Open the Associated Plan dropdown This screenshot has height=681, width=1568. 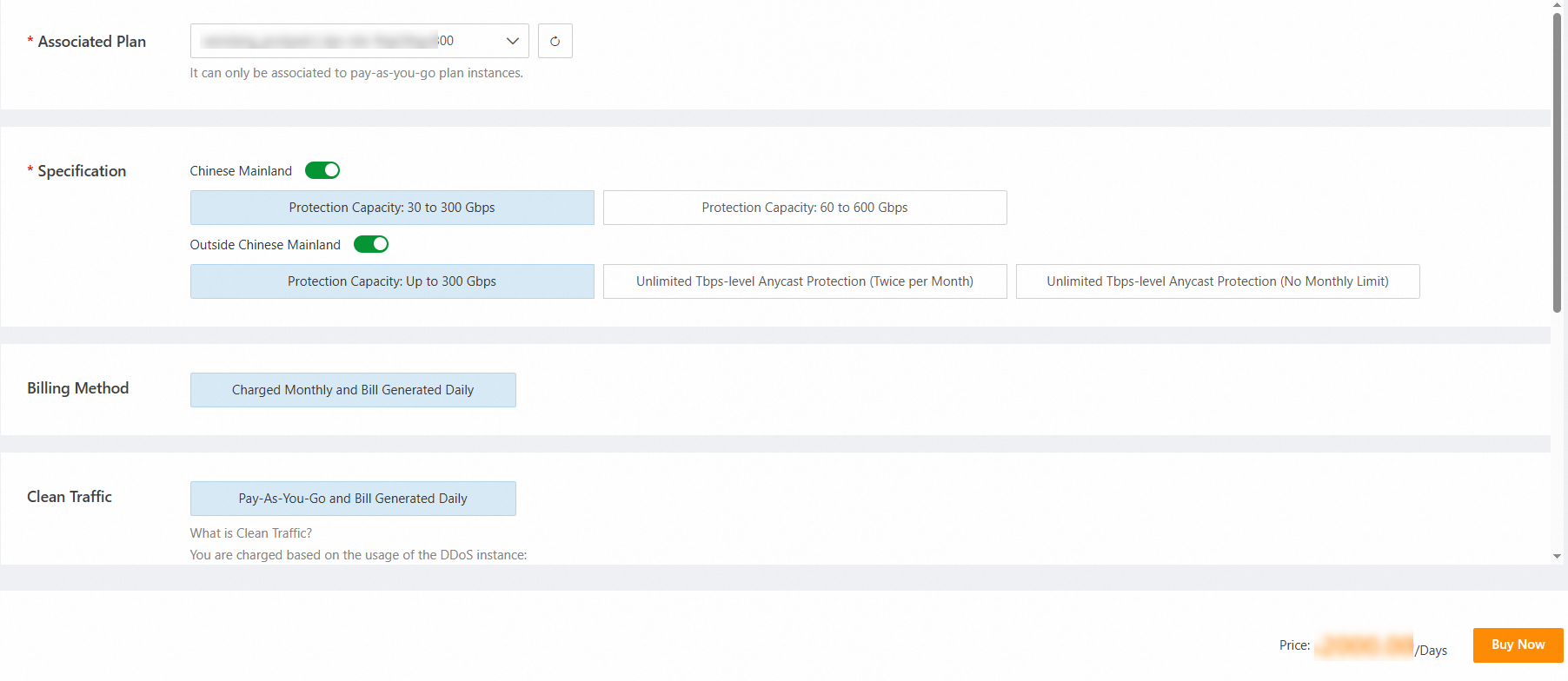pyautogui.click(x=359, y=41)
